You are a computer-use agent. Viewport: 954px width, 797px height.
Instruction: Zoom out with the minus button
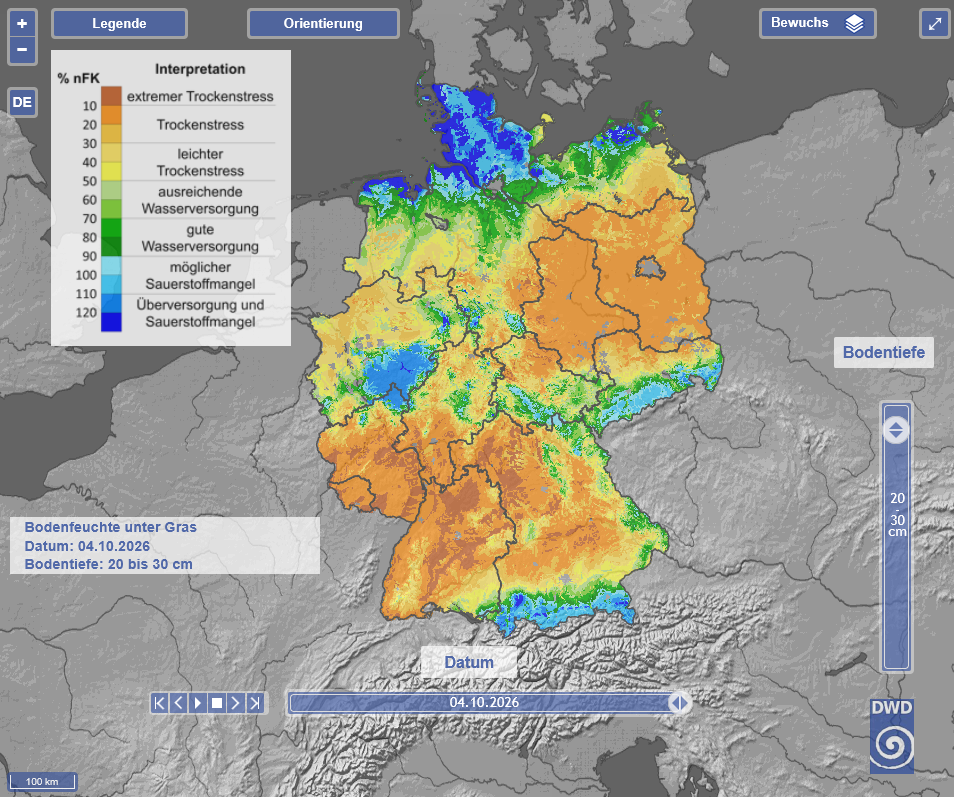[22, 49]
